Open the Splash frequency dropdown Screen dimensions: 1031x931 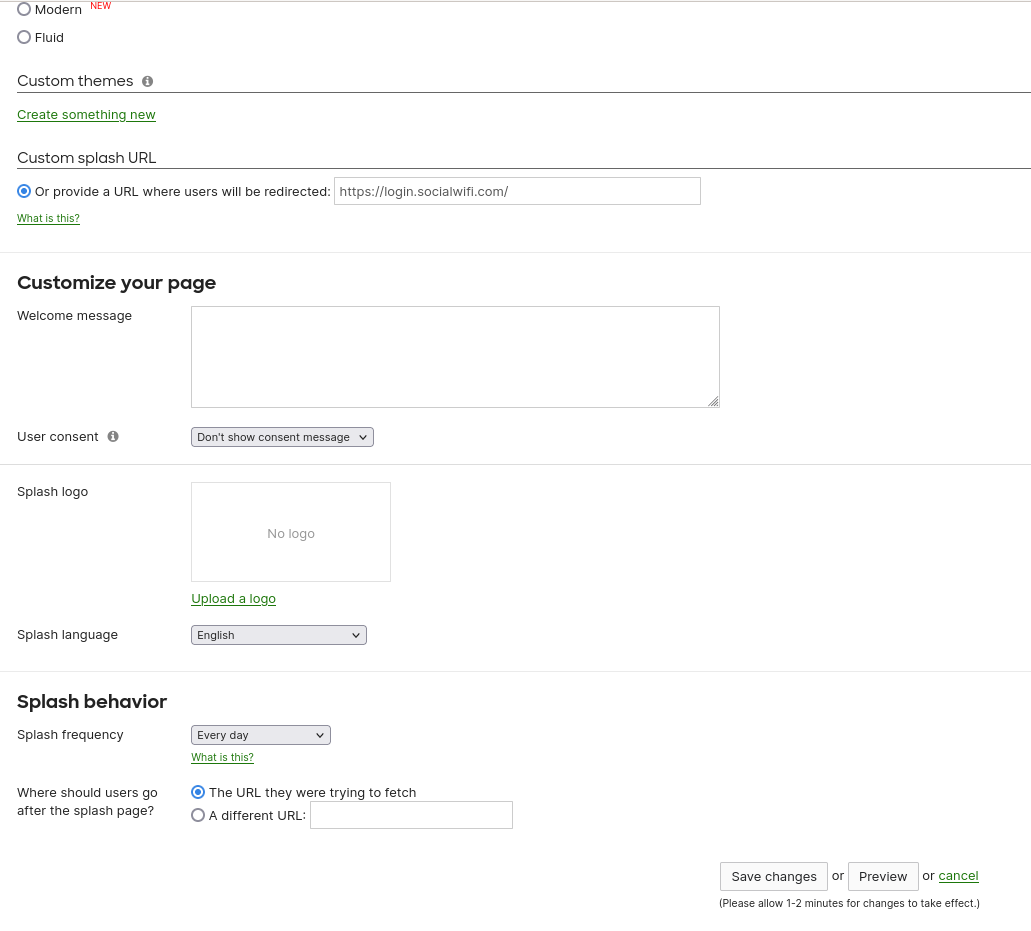(260, 735)
